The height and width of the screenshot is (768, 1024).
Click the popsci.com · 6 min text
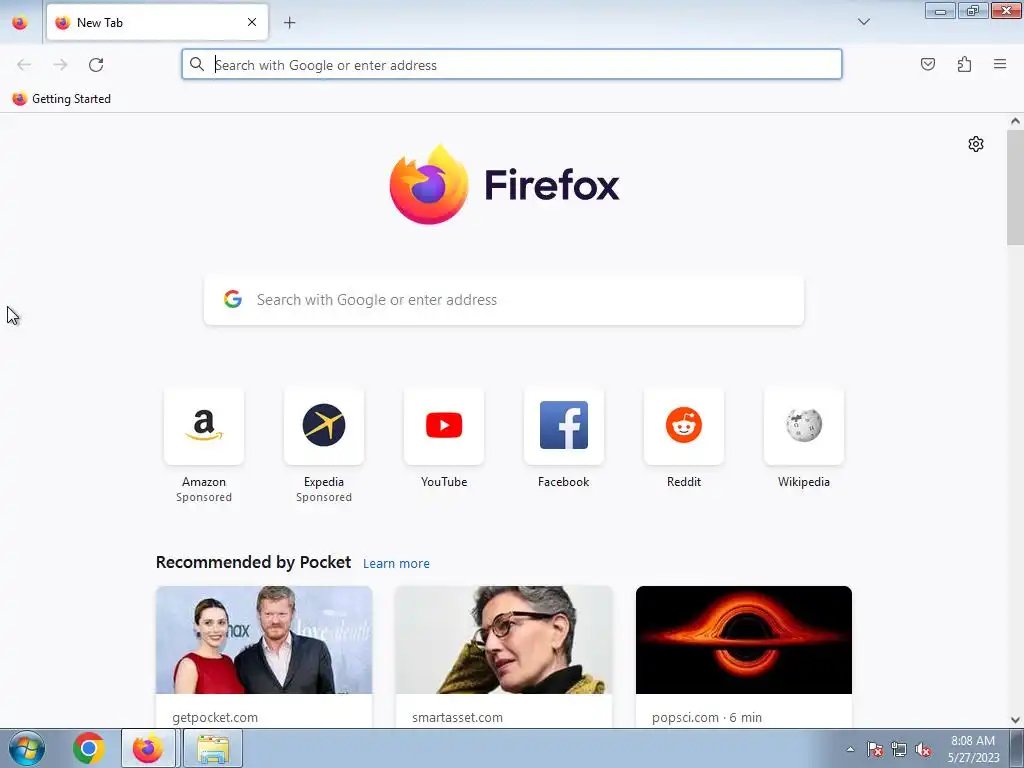click(x=707, y=717)
